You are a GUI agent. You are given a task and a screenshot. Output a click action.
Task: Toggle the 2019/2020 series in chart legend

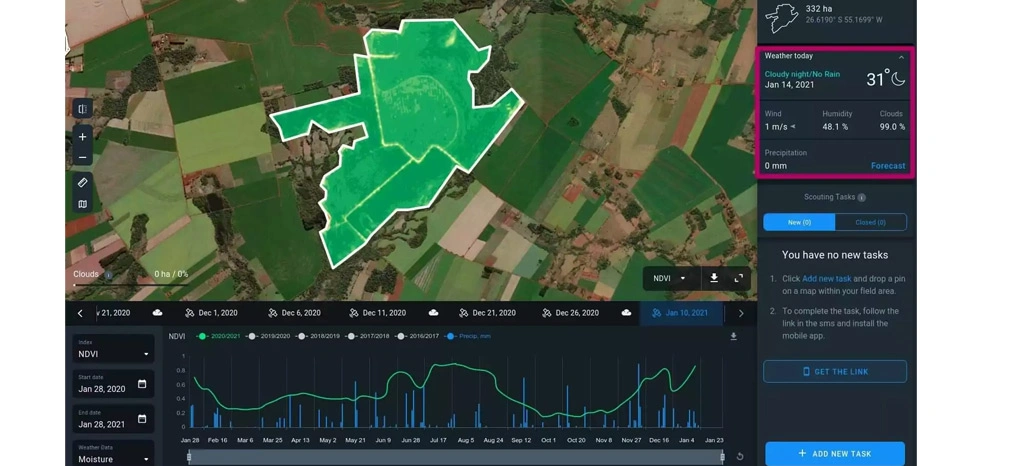(268, 336)
